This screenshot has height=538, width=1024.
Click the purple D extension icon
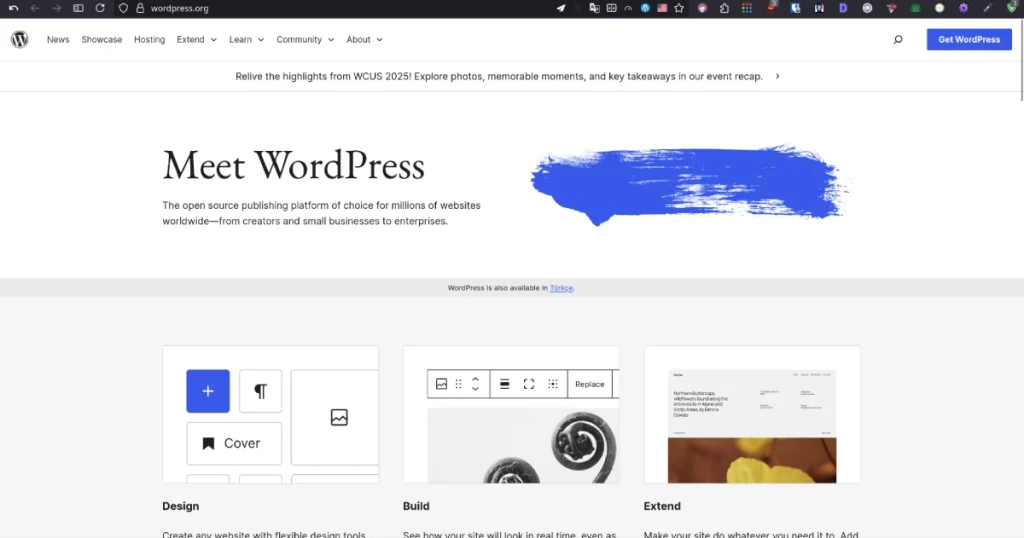pos(843,8)
